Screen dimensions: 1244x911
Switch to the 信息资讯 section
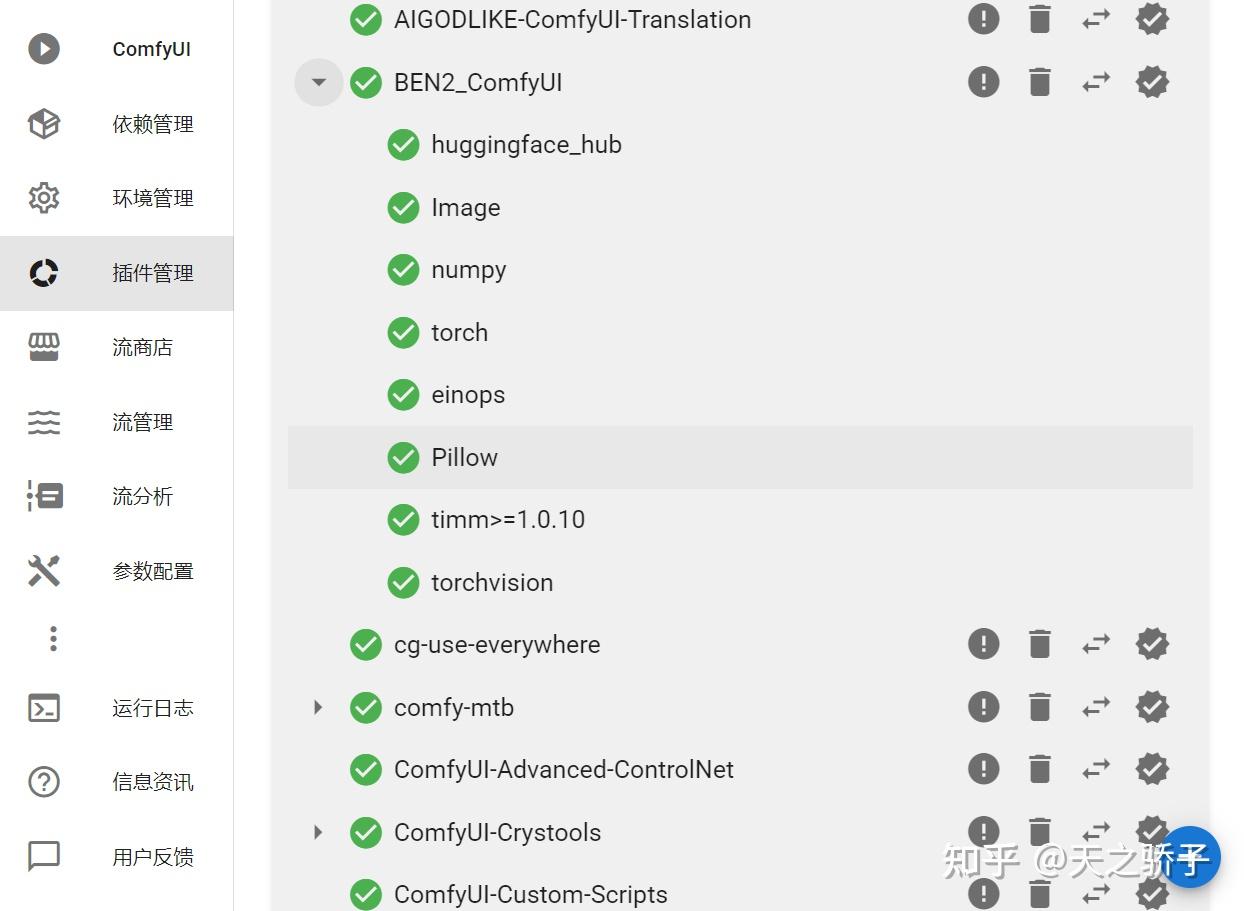point(44,782)
